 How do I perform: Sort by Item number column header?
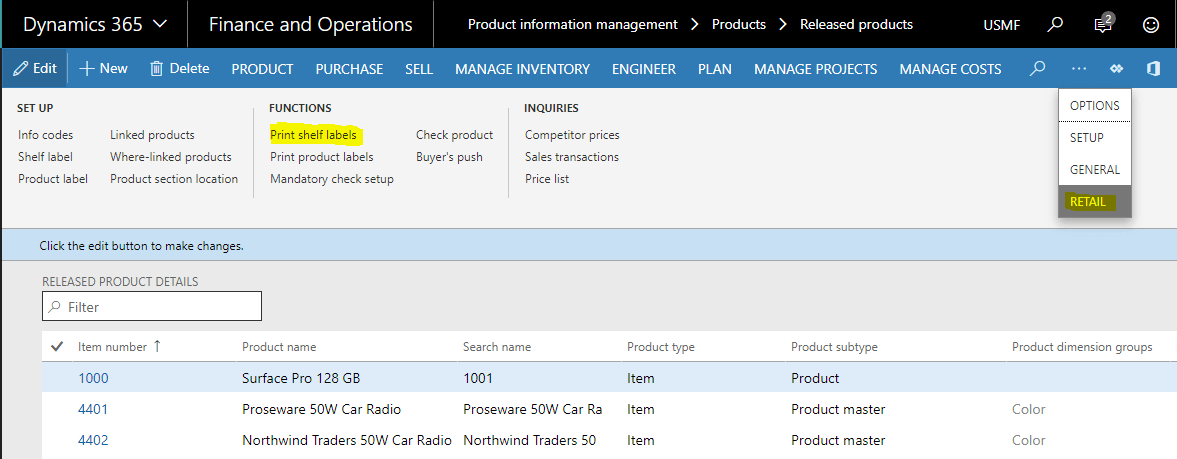tap(112, 347)
